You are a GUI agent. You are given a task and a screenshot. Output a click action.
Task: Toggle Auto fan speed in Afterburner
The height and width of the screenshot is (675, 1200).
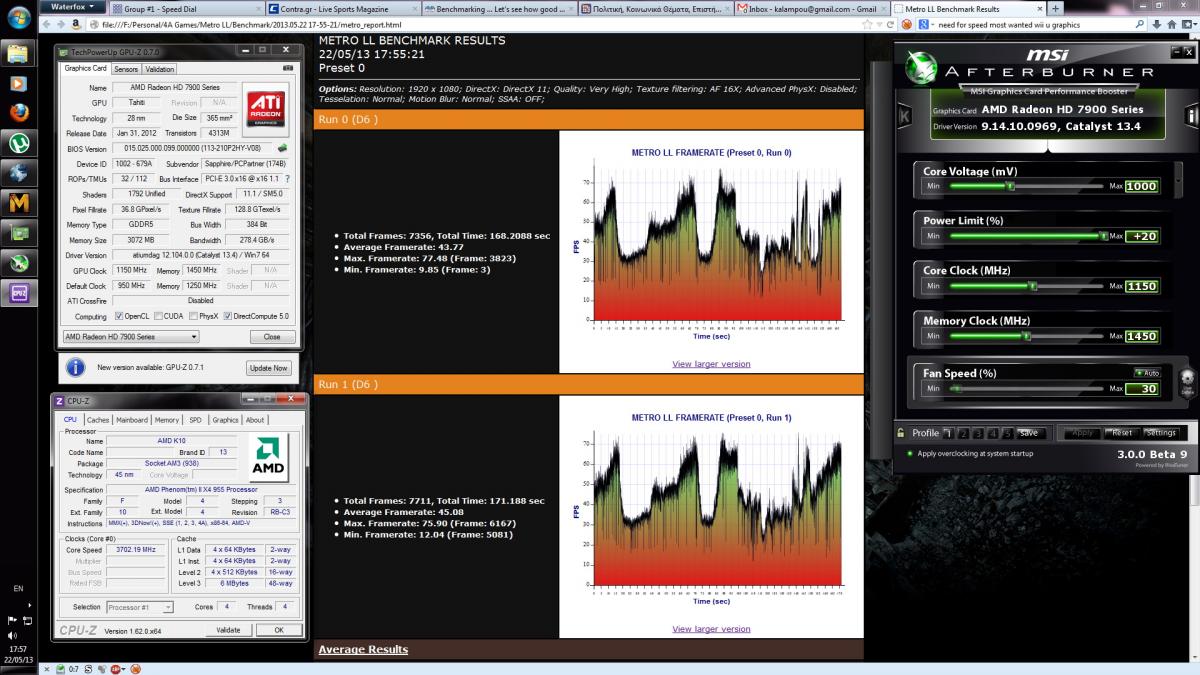[x=1146, y=372]
